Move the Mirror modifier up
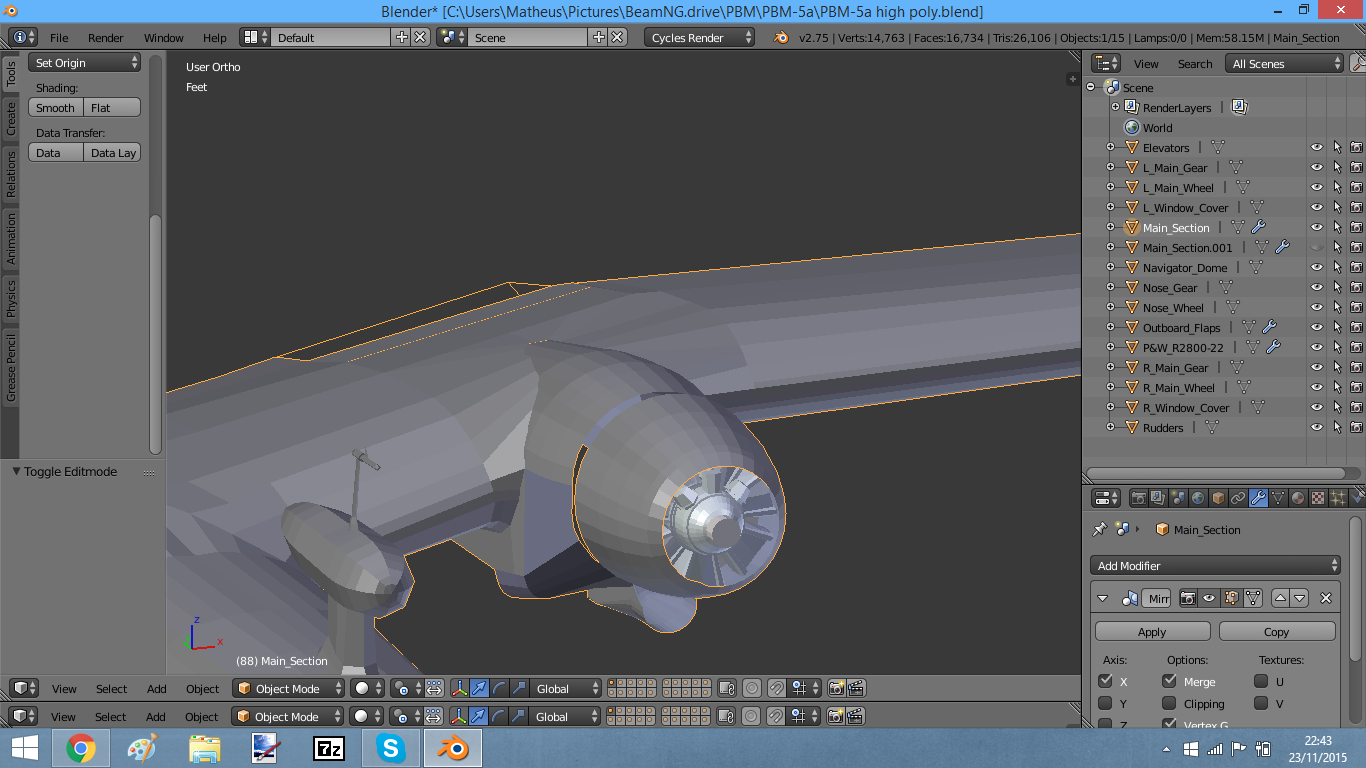The image size is (1366, 768). [1280, 598]
